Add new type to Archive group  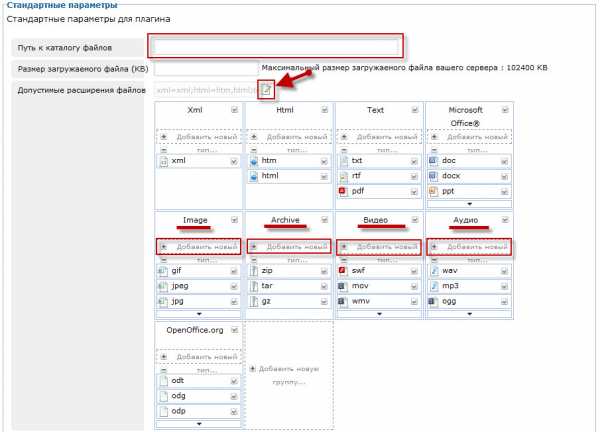pos(289,247)
